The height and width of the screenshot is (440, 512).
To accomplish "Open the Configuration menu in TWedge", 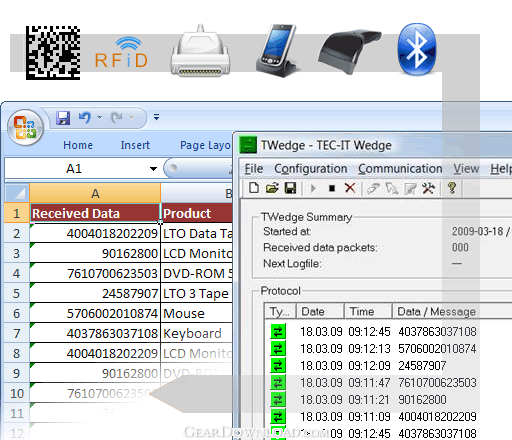I will 311,169.
